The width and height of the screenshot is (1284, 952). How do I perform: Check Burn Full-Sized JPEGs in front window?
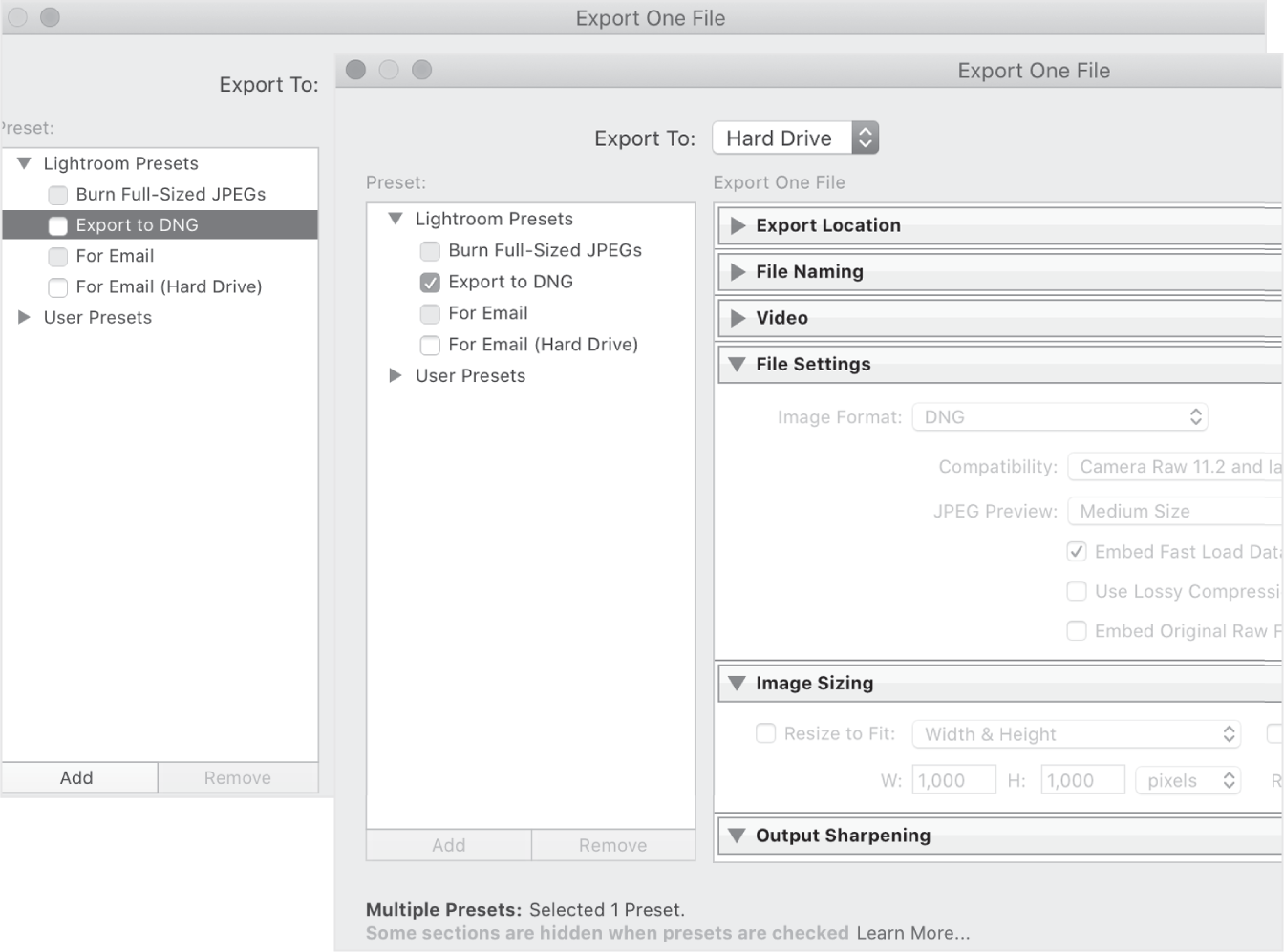[430, 251]
